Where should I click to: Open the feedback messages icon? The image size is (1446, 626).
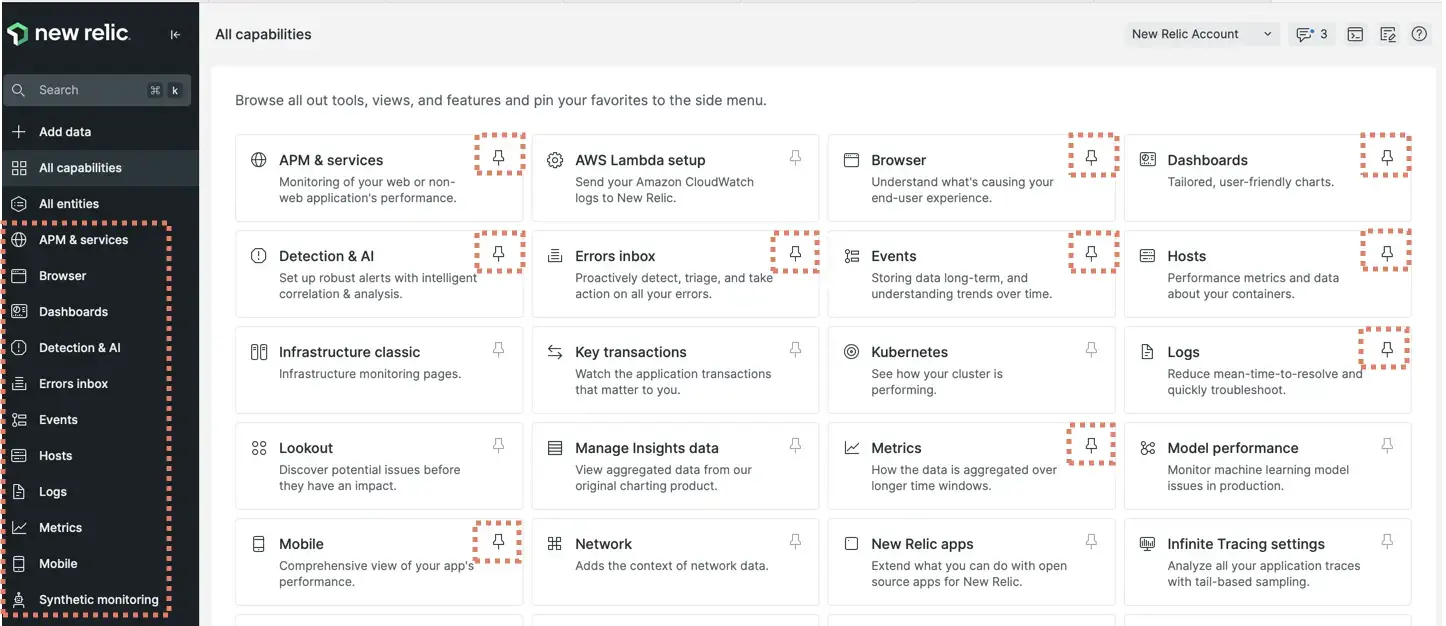(x=1311, y=34)
